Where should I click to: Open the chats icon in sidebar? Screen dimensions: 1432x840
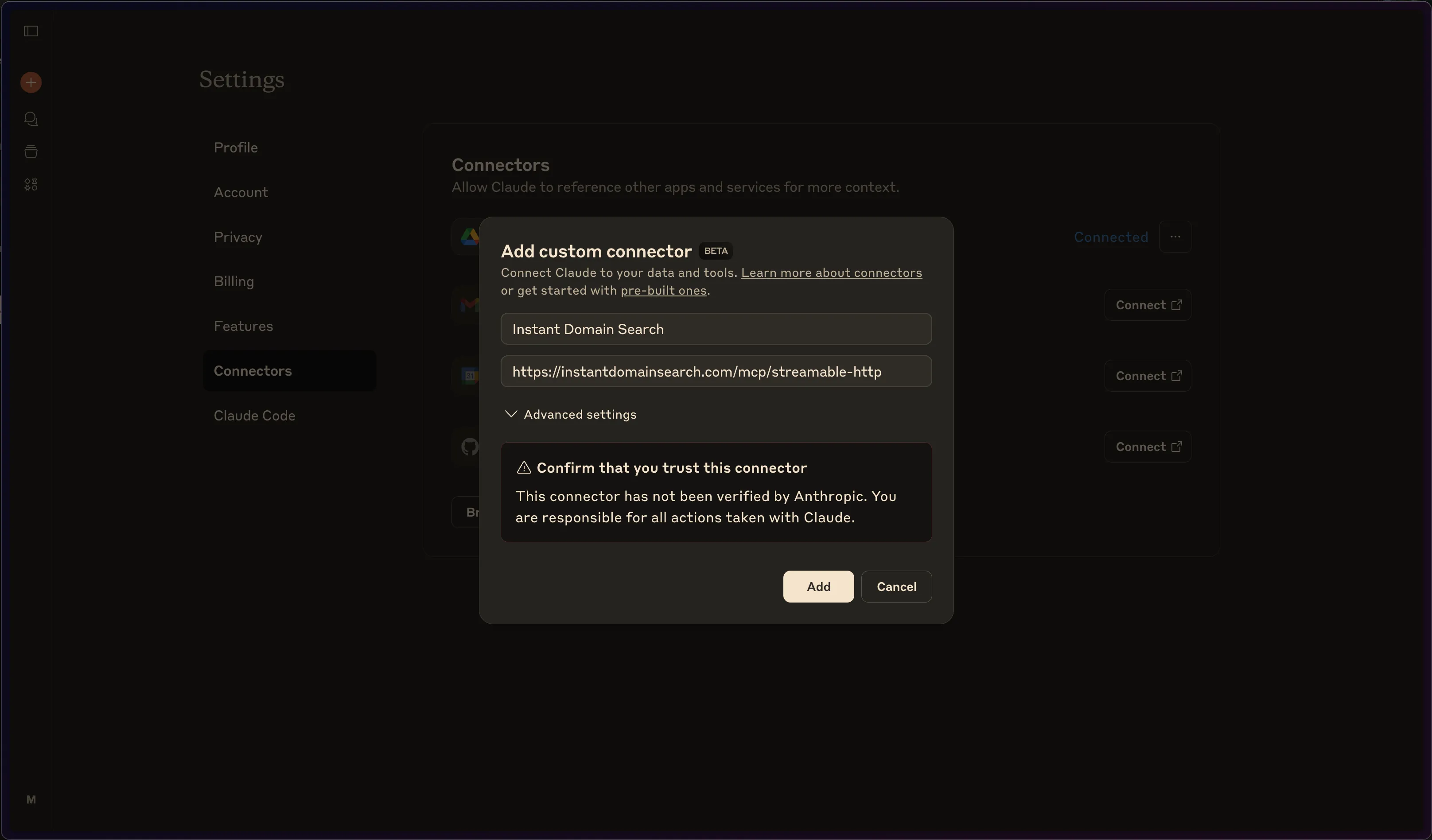pos(31,119)
